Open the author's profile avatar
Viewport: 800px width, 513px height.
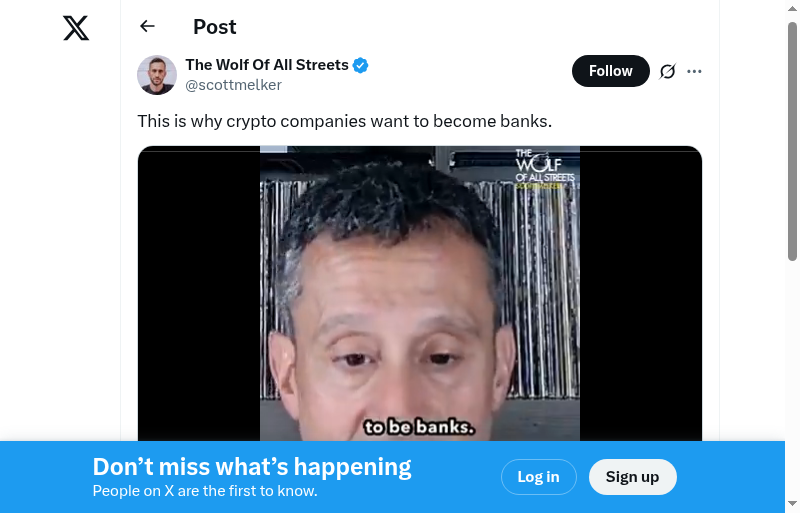pos(157,75)
